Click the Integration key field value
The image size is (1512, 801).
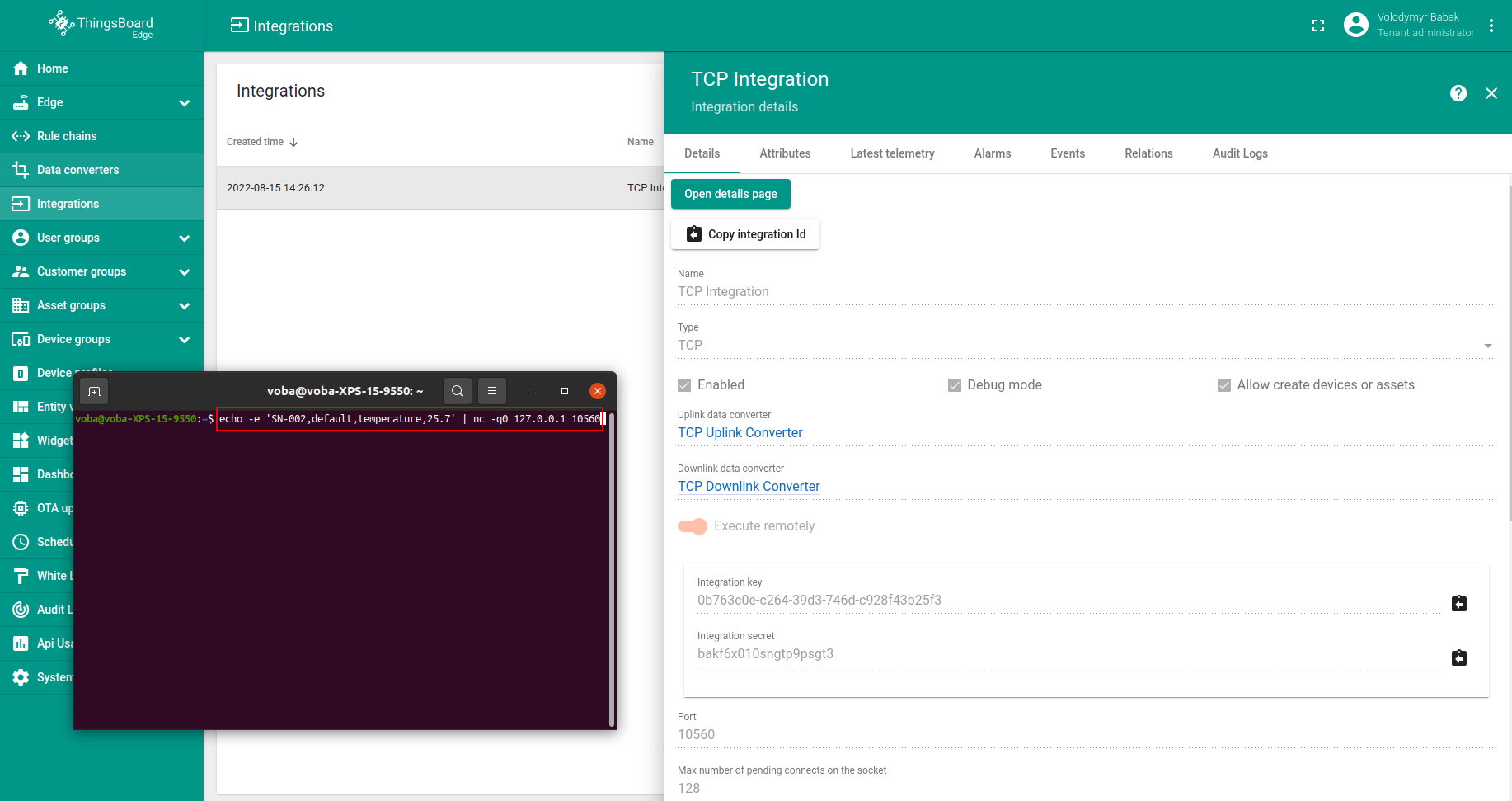(1068, 601)
